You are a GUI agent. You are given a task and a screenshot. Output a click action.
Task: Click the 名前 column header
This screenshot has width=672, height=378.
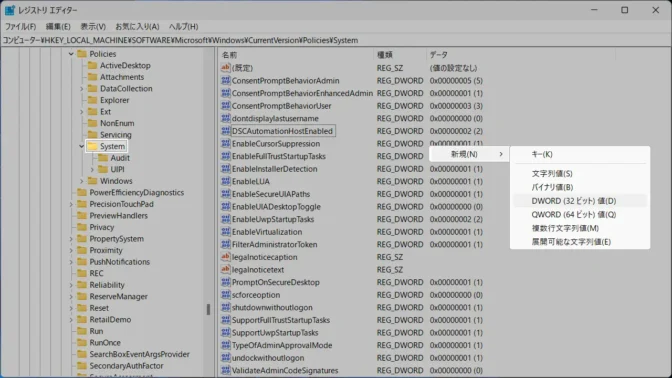pos(296,55)
